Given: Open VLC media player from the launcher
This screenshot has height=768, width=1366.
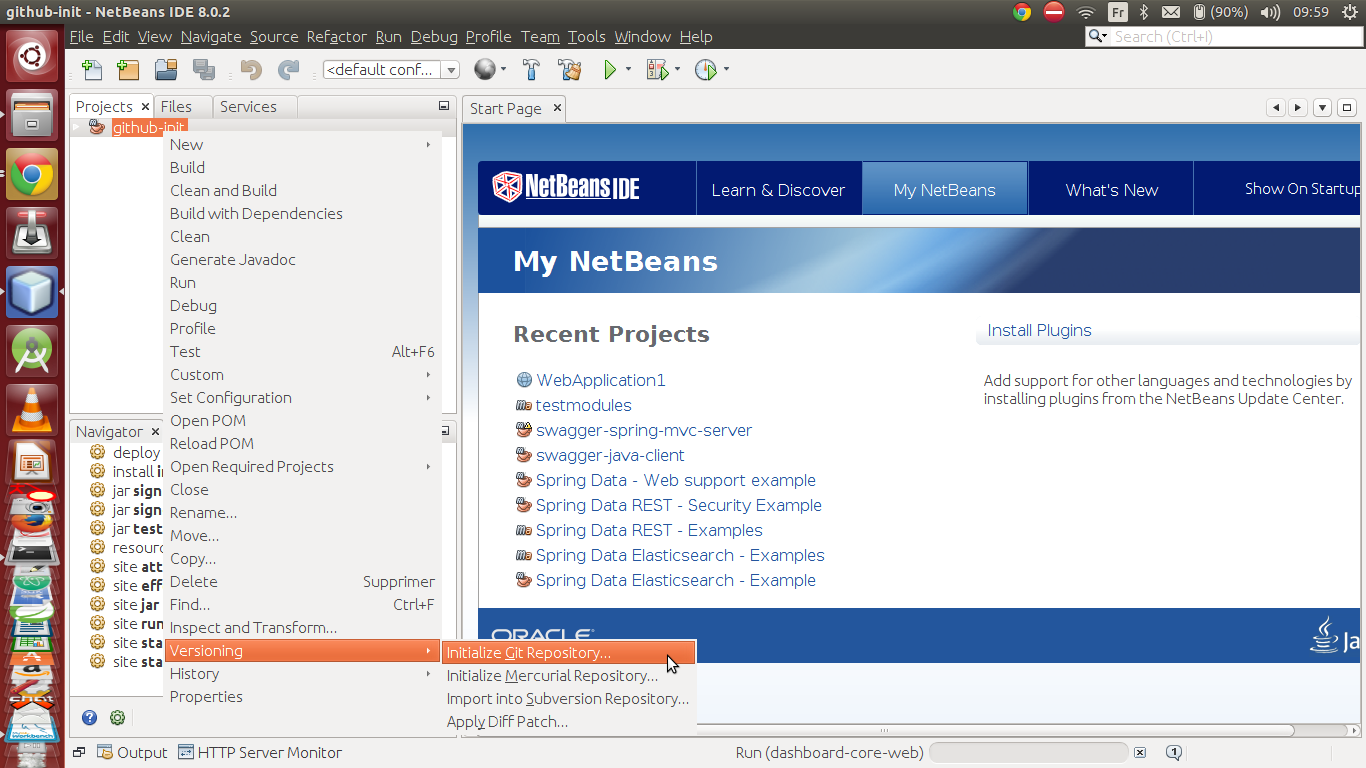Looking at the screenshot, I should point(32,408).
